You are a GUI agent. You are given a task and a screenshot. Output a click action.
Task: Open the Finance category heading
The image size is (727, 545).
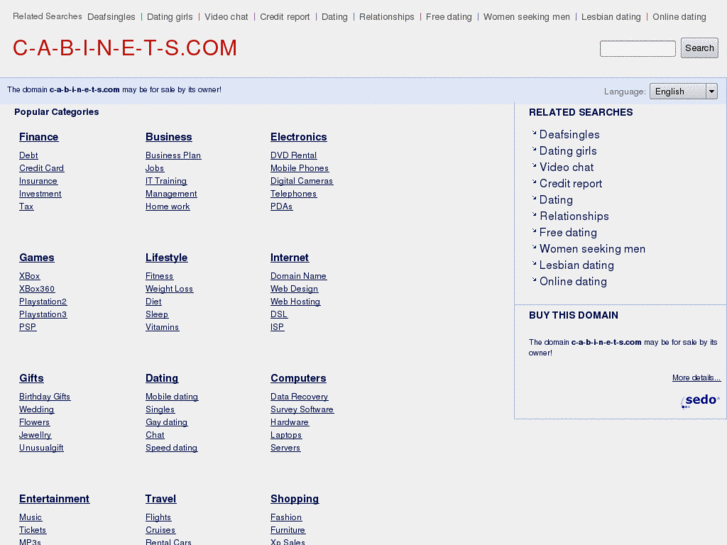39,137
